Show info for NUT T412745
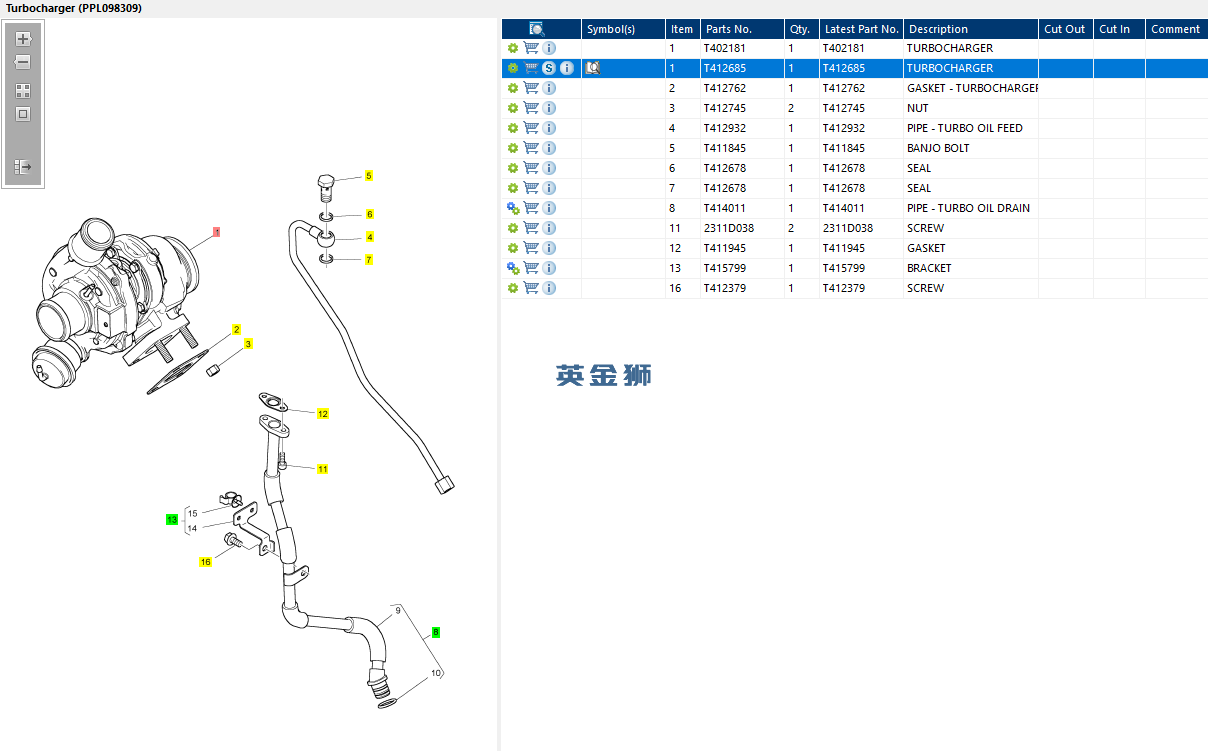Viewport: 1208px width, 751px height. 549,108
